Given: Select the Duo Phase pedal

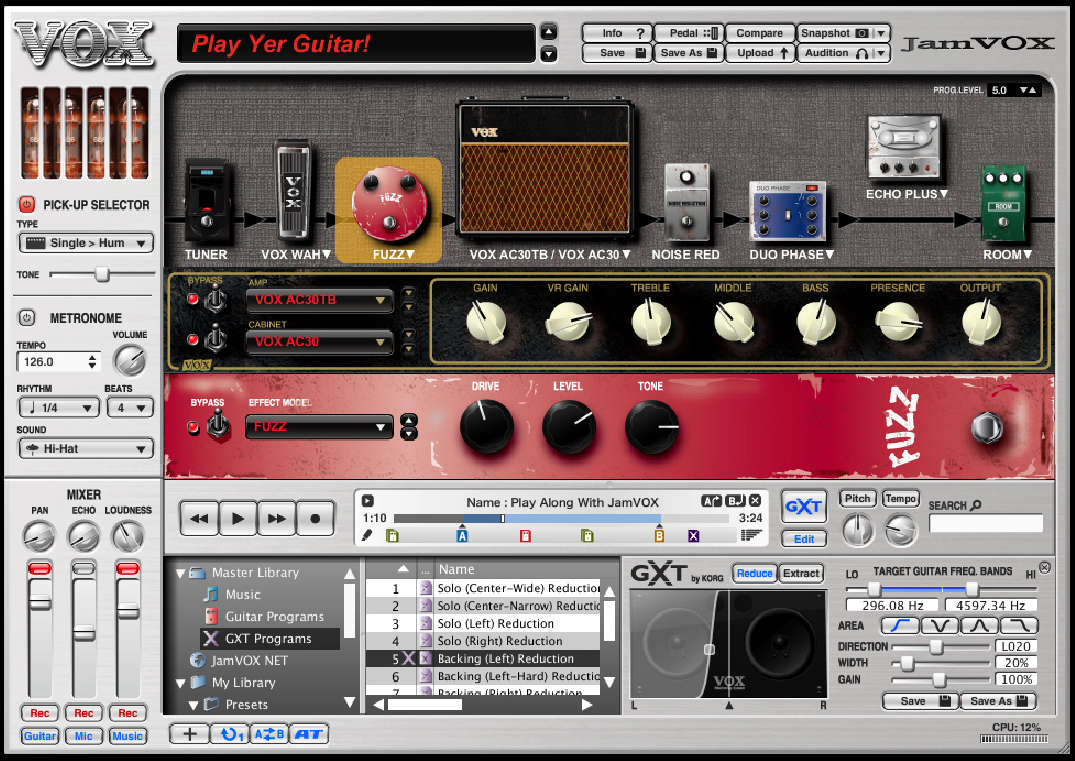Looking at the screenshot, I should [x=787, y=210].
